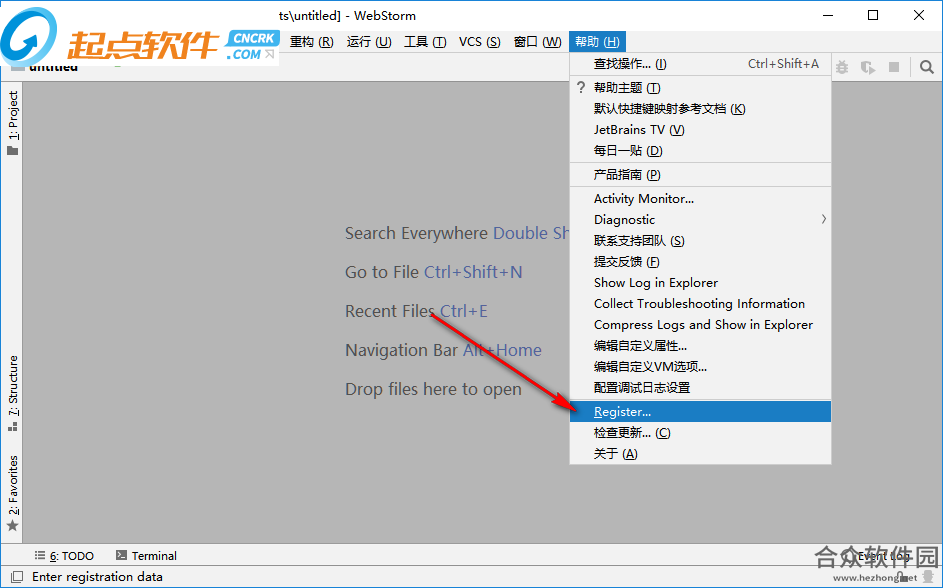The image size is (943, 588).
Task: Click "Drop files here to open" text
Action: 433,390
